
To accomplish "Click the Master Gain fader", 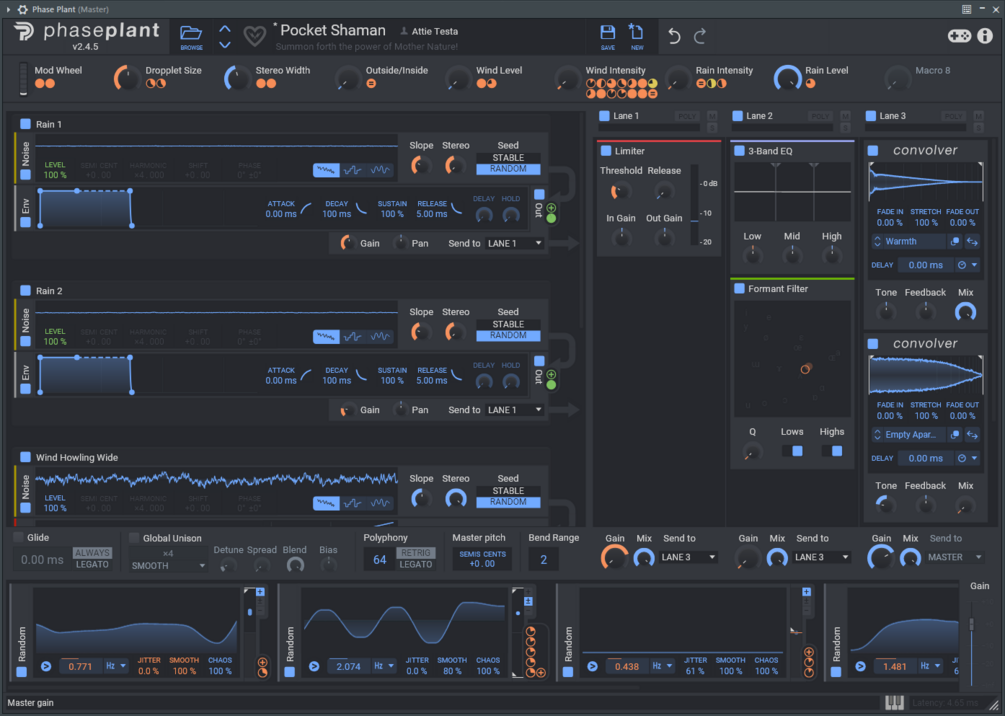I will pyautogui.click(x=972, y=625).
